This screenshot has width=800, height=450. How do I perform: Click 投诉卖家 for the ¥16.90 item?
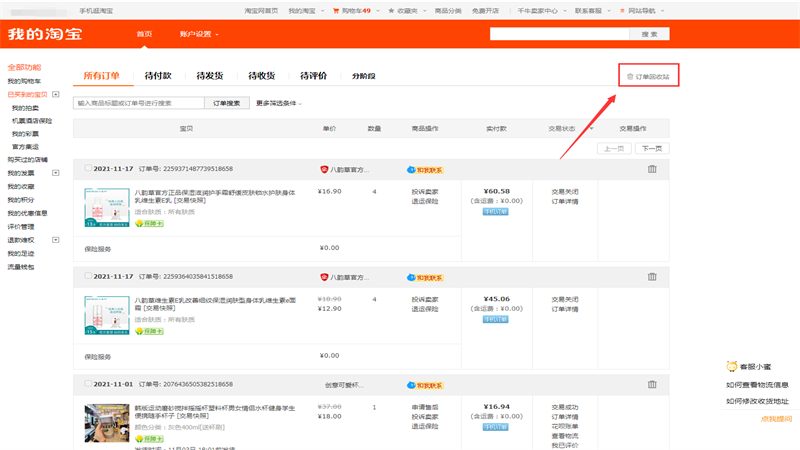(425, 192)
